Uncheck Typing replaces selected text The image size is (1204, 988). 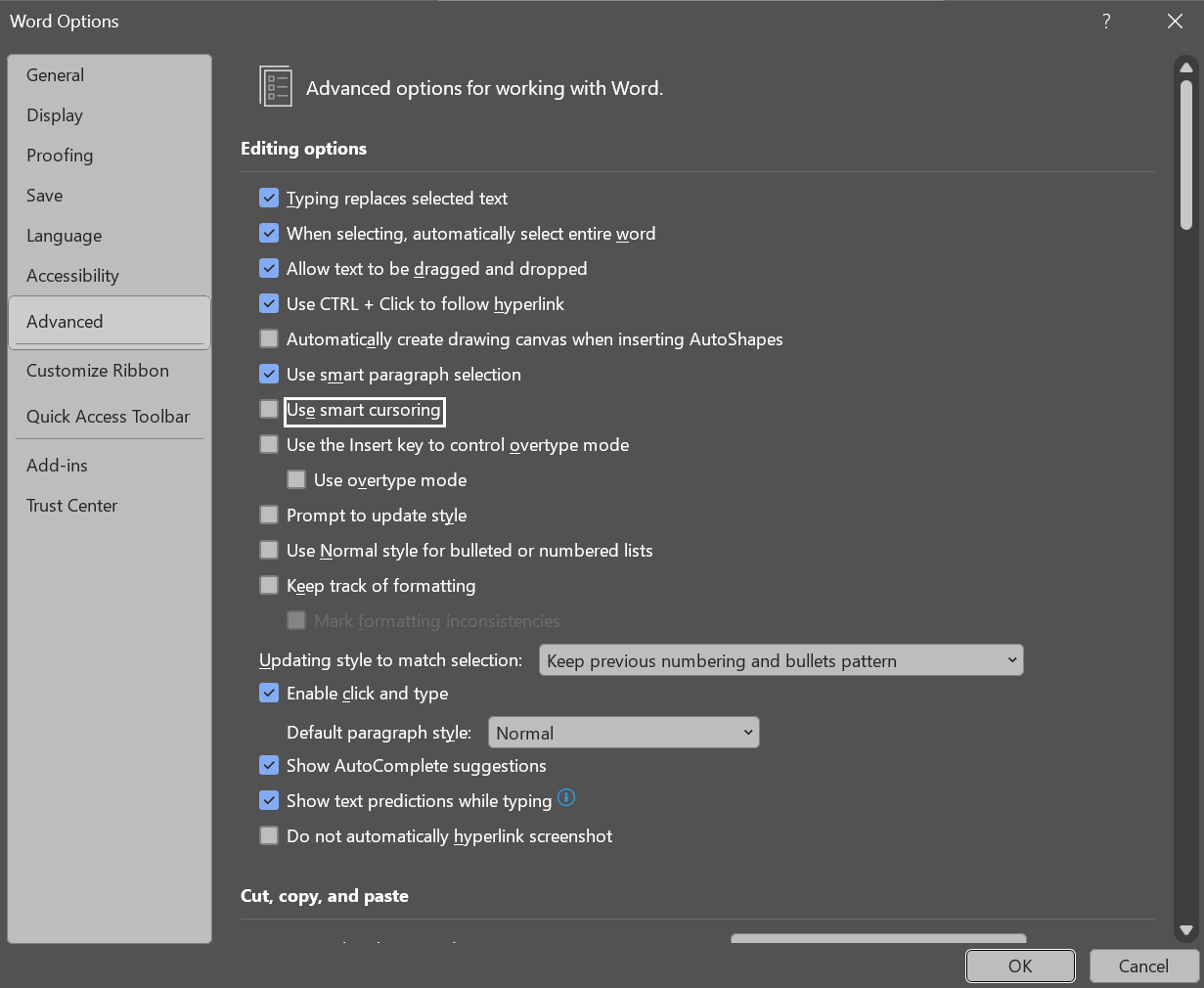click(x=269, y=198)
